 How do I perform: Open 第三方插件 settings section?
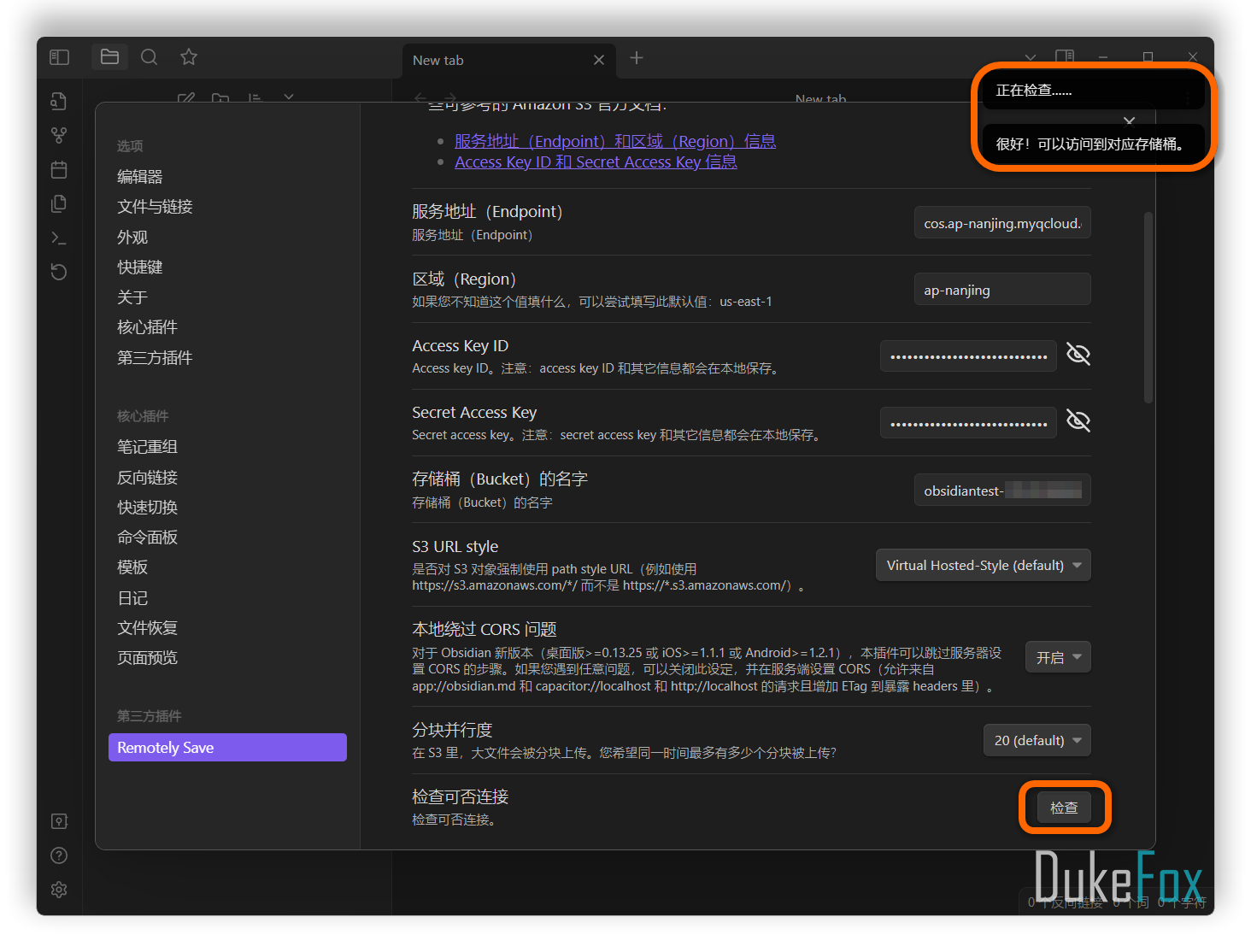pos(155,358)
